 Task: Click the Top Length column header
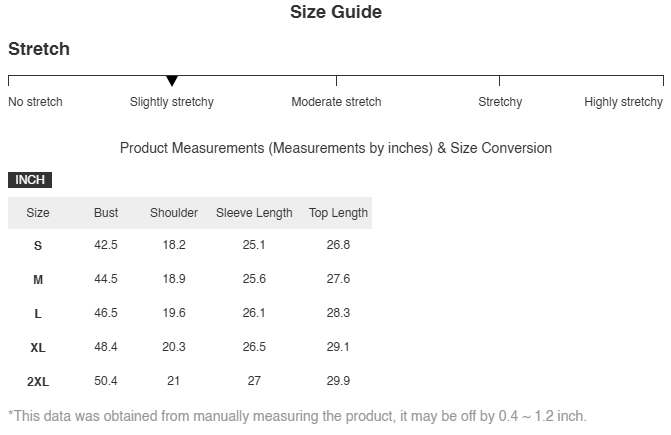click(x=338, y=213)
